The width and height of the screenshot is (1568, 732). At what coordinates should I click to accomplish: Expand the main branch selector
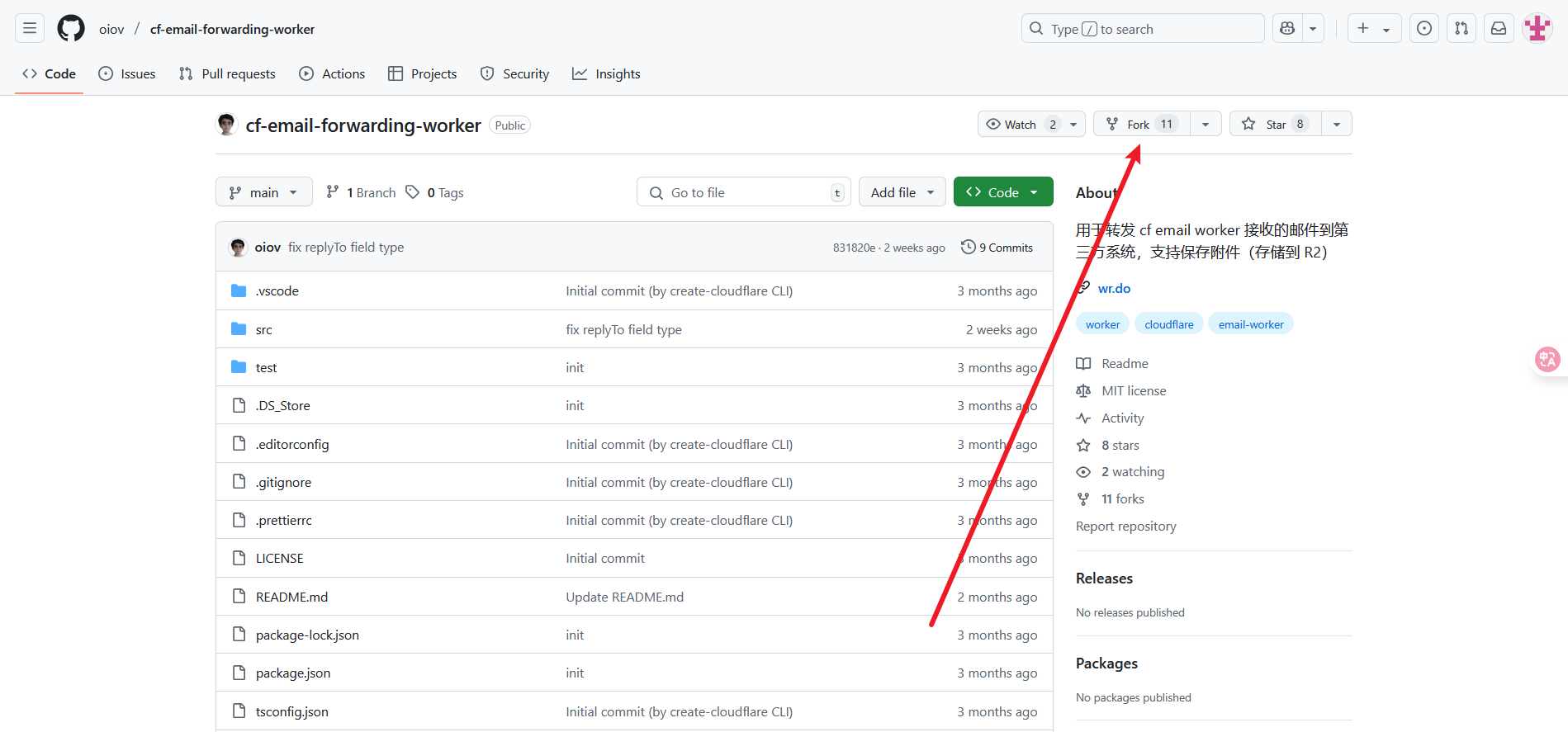(x=263, y=192)
